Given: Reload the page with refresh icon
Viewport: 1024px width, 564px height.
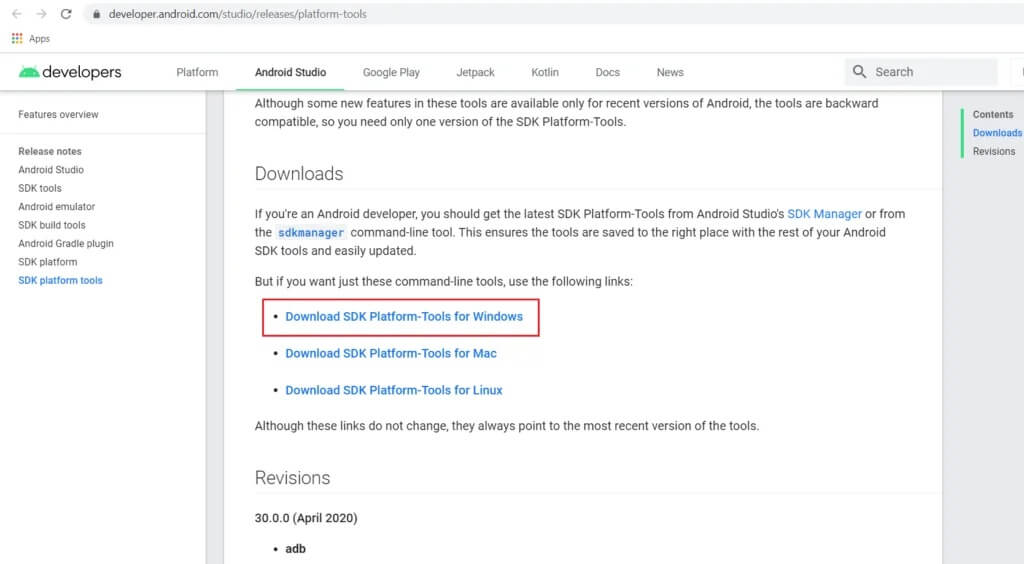Looking at the screenshot, I should tap(66, 14).
